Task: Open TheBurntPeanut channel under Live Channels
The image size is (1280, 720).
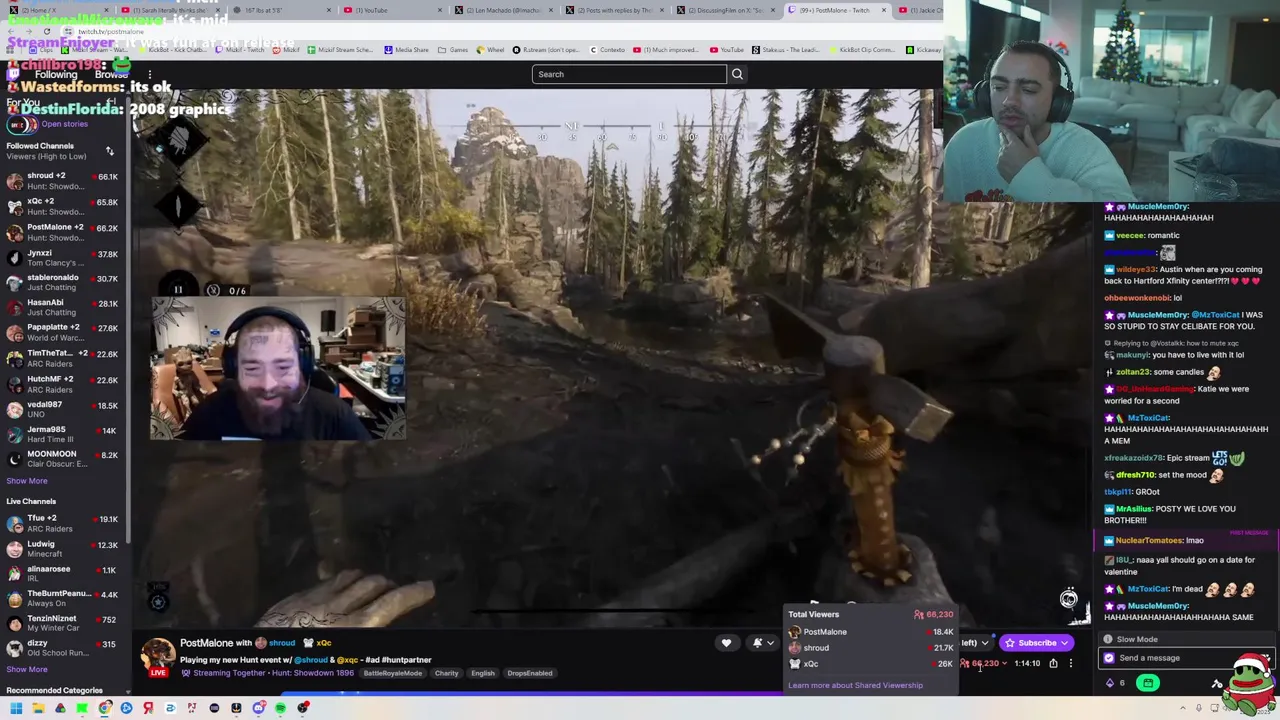Action: [65, 598]
